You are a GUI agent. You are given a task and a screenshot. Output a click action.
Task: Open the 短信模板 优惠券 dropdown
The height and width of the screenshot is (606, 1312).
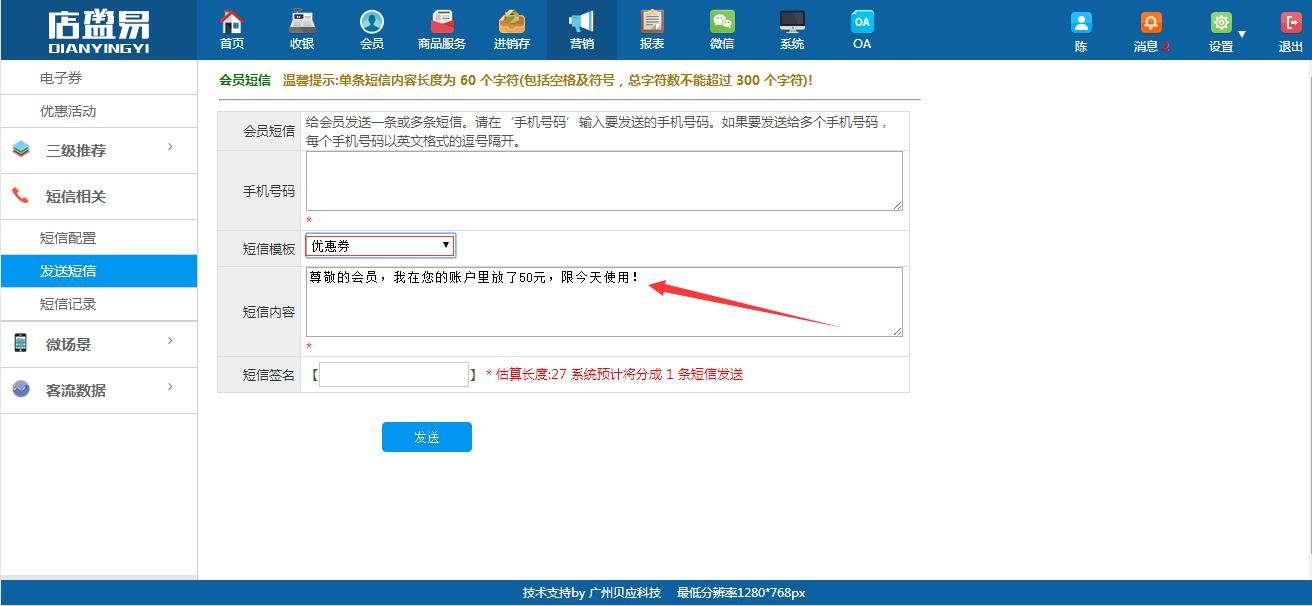(380, 245)
